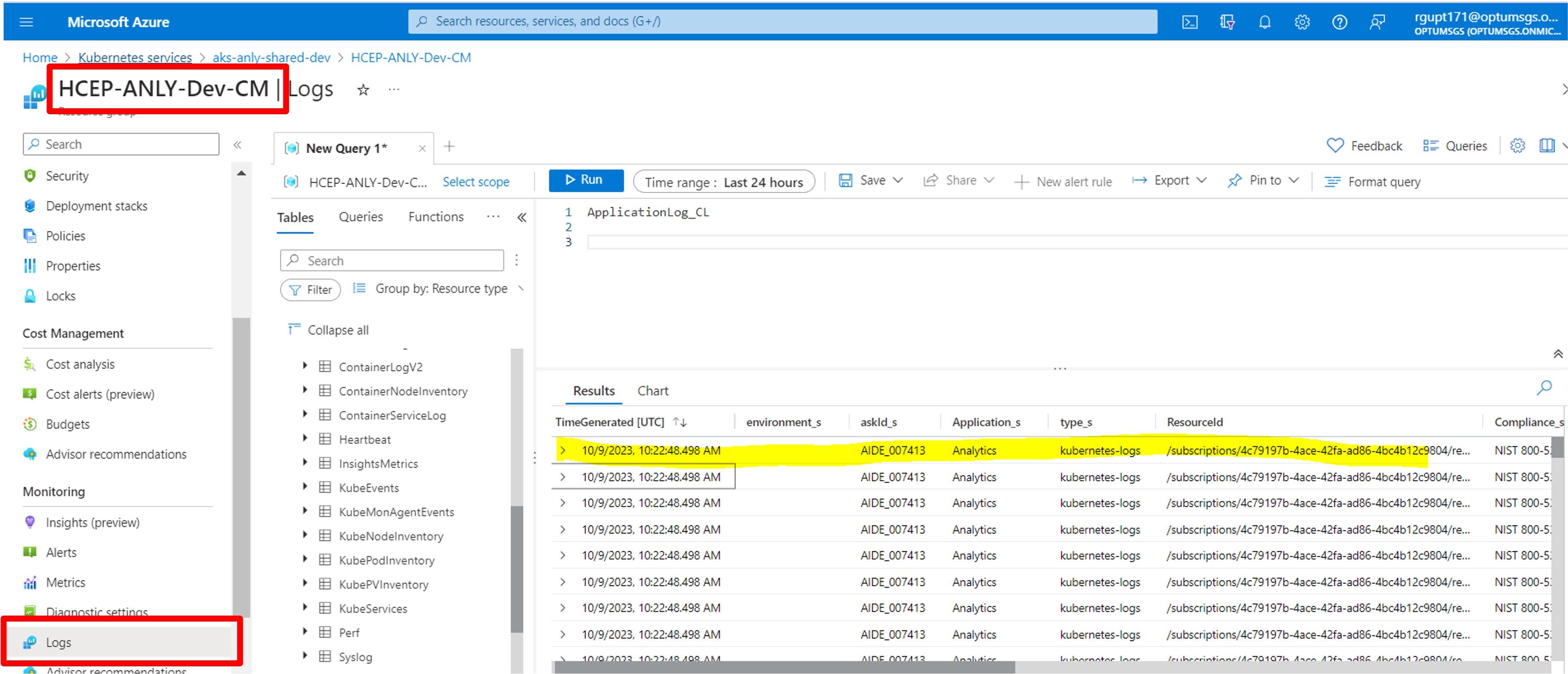The width and height of the screenshot is (1568, 674).
Task: Expand the ContainerLogV2 table node
Action: pos(305,366)
